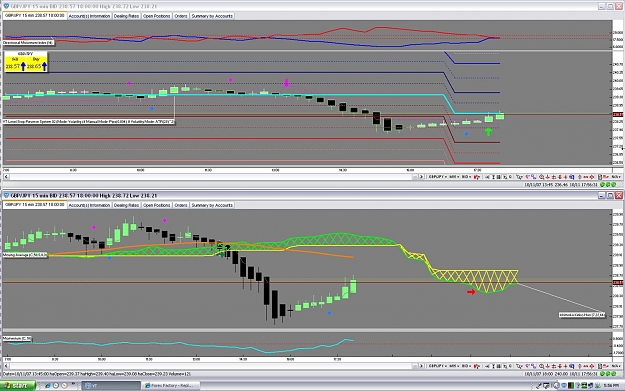
Task: Open N/A dropdown at upper toolbar end
Action: click(616, 177)
